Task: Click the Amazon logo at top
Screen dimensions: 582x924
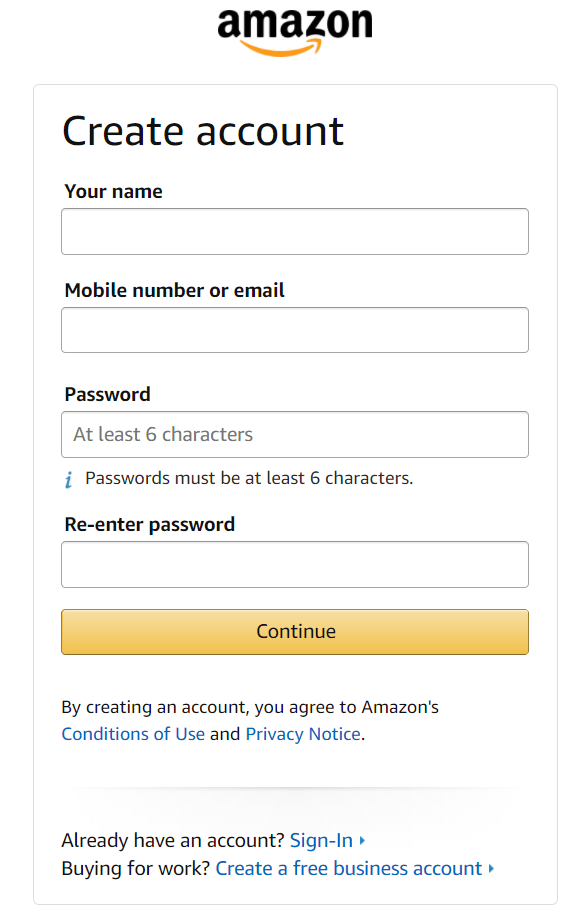Action: (x=295, y=32)
